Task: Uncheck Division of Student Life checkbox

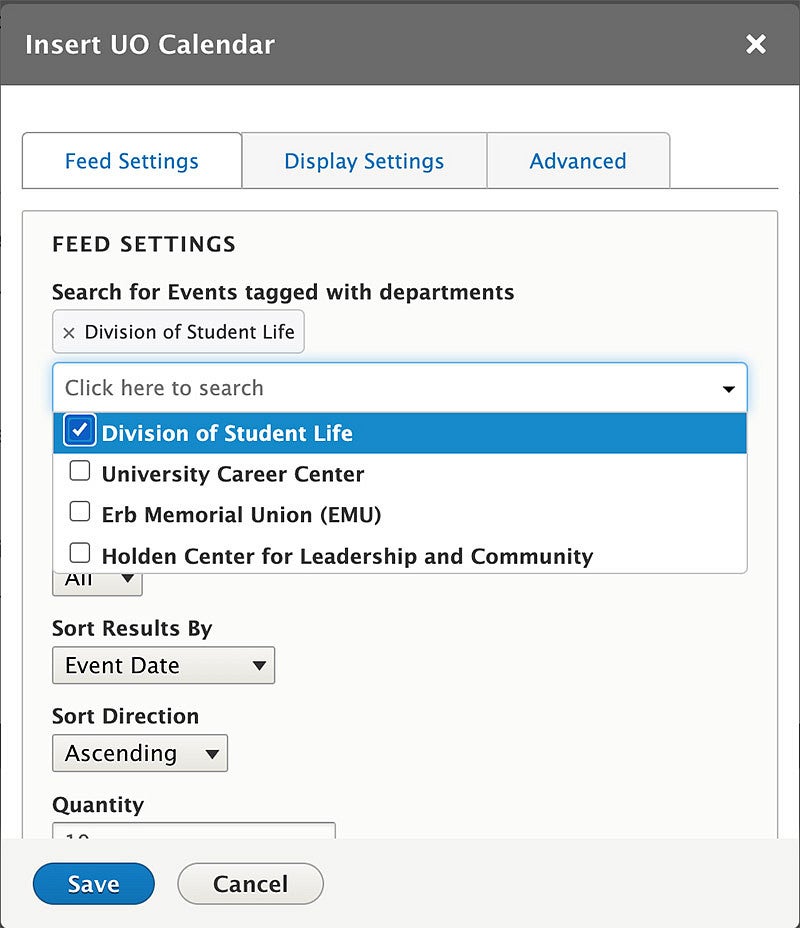Action: [79, 430]
